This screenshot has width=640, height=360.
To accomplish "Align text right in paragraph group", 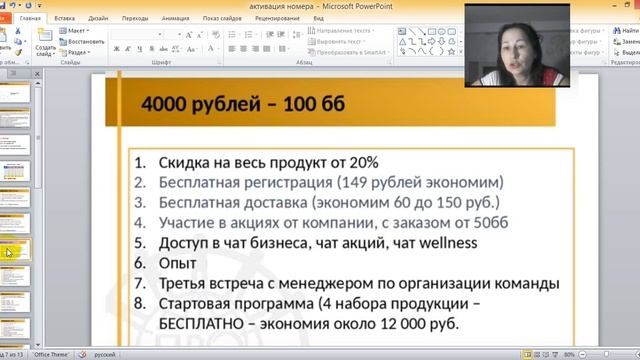I will coord(256,49).
